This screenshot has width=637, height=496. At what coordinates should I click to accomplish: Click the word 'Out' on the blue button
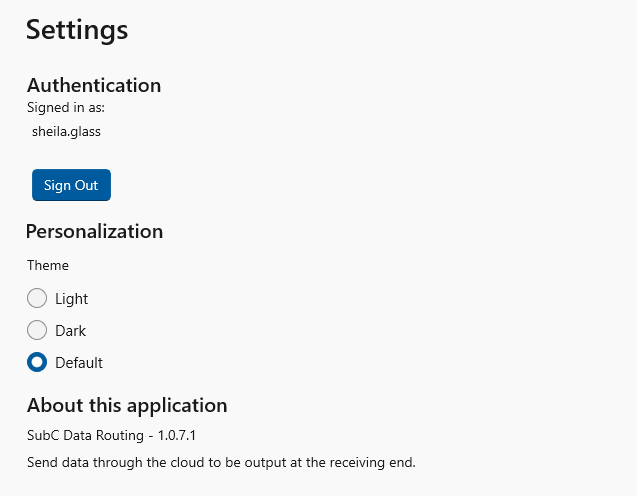point(87,185)
